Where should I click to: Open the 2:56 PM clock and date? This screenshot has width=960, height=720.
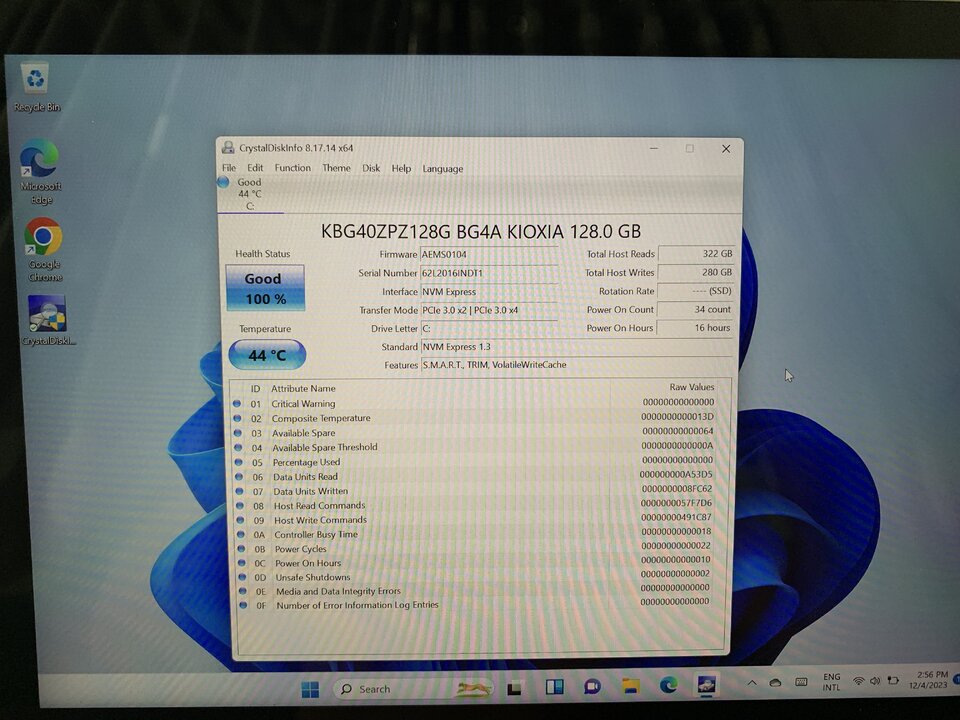tap(928, 679)
